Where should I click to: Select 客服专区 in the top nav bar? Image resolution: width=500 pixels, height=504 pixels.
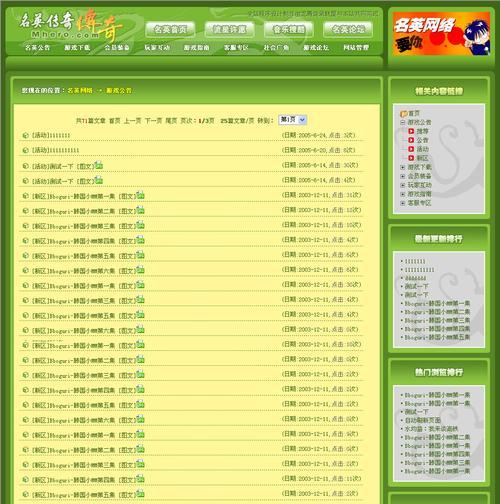(x=236, y=48)
